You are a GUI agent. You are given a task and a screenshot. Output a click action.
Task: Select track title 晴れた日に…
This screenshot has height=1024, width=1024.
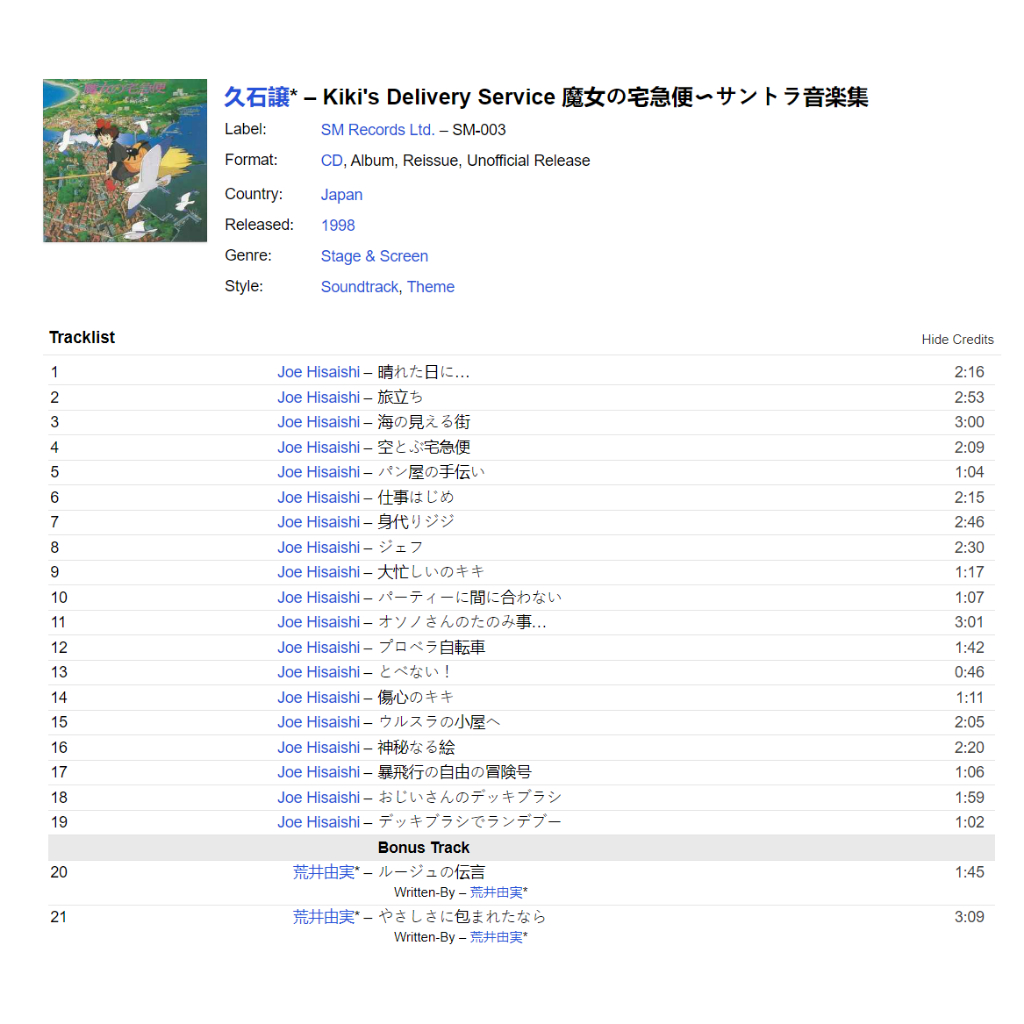click(423, 372)
